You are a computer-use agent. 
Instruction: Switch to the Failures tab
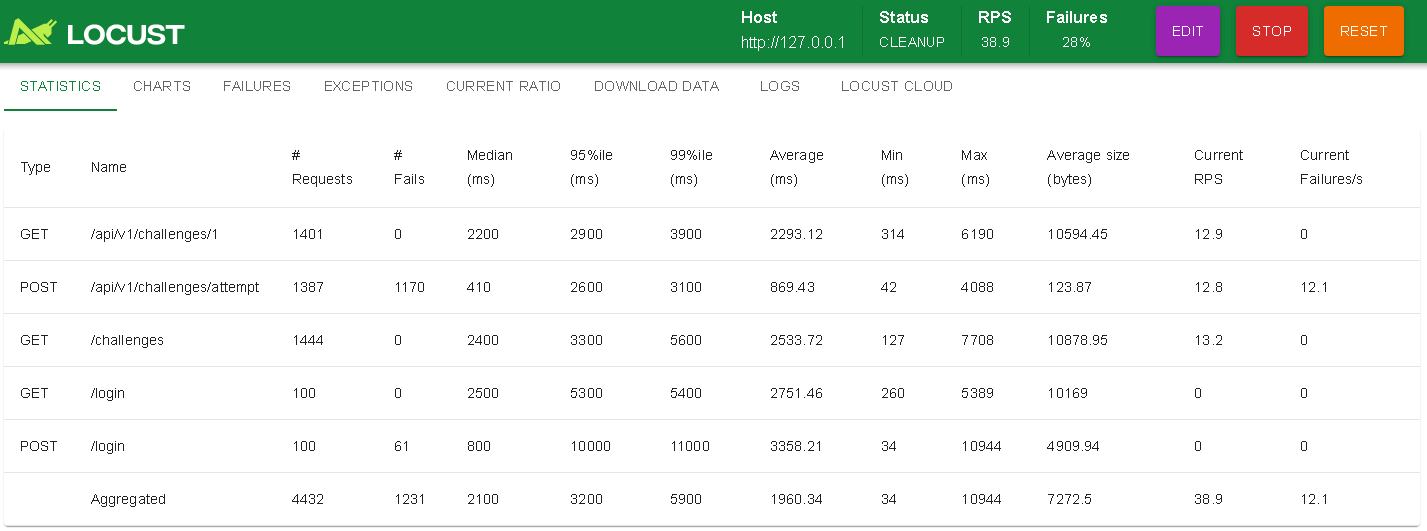click(257, 86)
